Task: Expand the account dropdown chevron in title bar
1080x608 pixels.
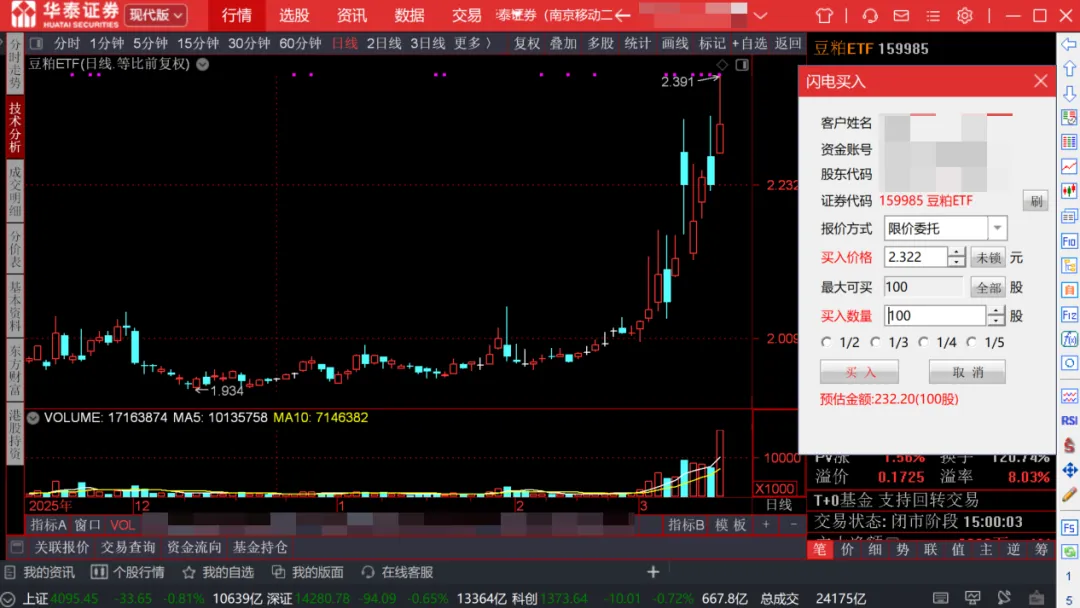Action: point(760,15)
